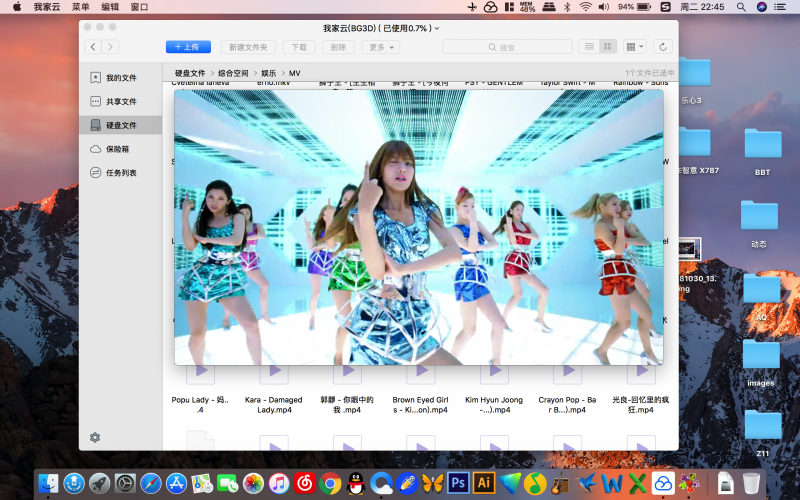Select 硬盘文件 sidebar section
Viewport: 800px width, 500px height.
[120, 125]
